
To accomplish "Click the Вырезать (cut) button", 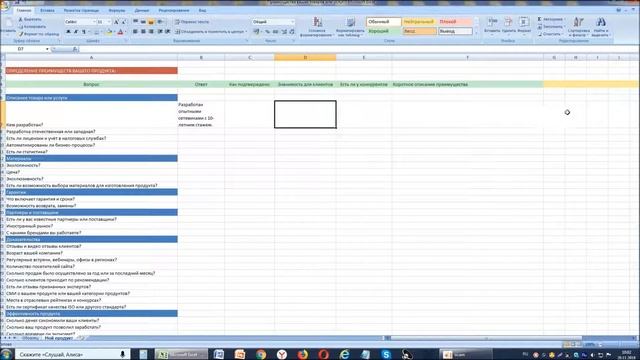I will click(30, 19).
